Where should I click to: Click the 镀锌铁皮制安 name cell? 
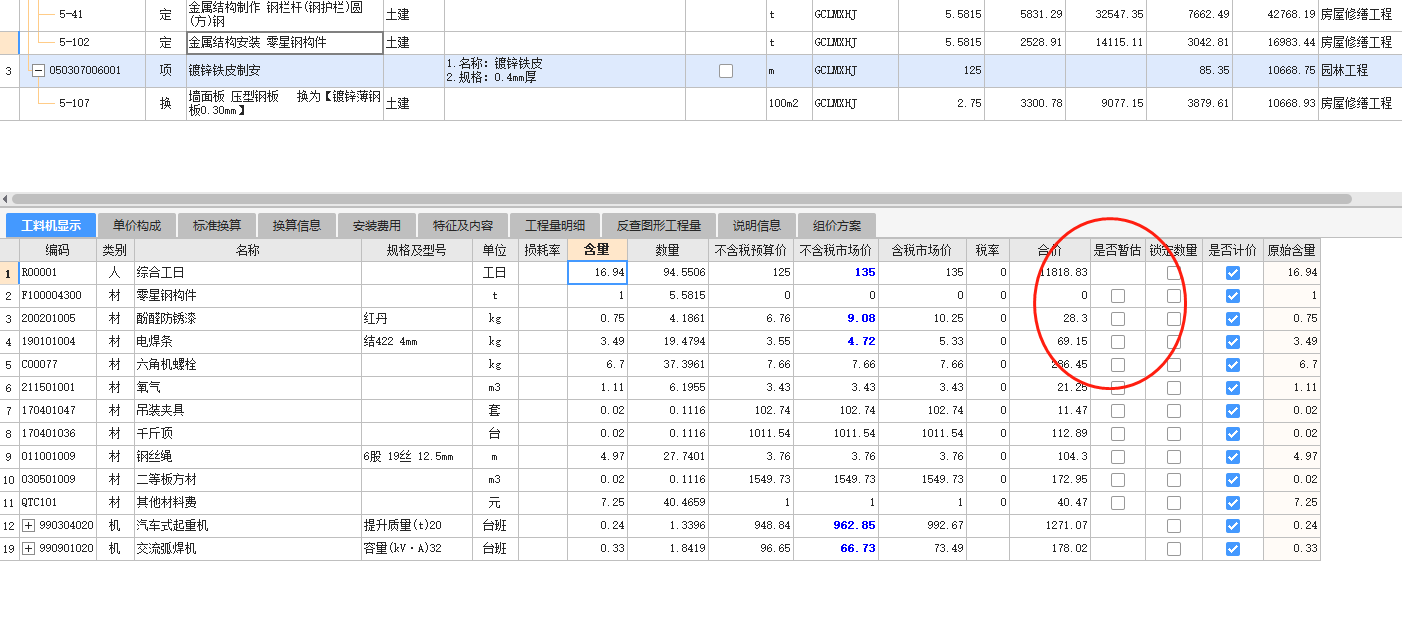coord(285,71)
